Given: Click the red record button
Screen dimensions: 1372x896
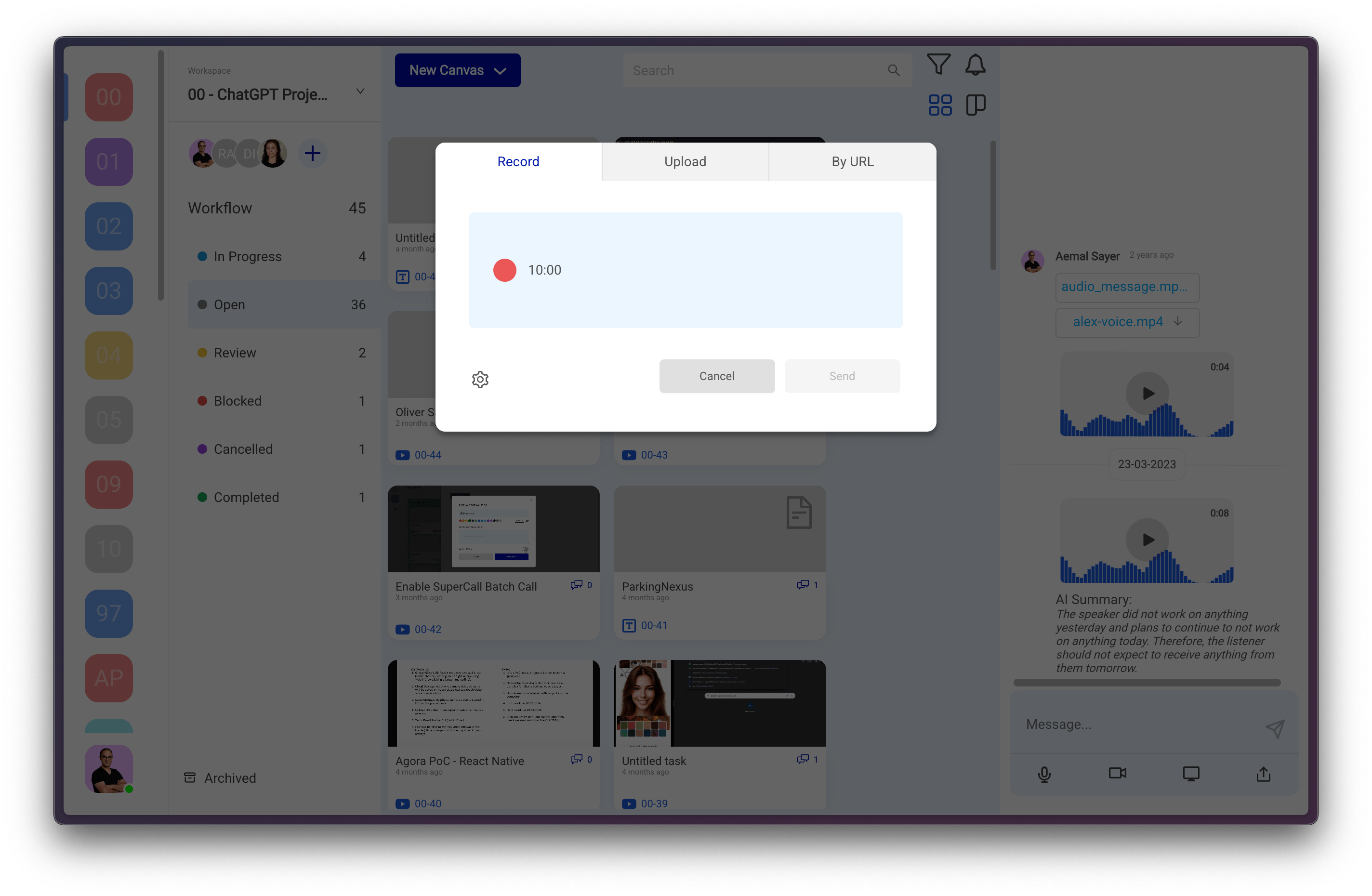Looking at the screenshot, I should [x=504, y=269].
